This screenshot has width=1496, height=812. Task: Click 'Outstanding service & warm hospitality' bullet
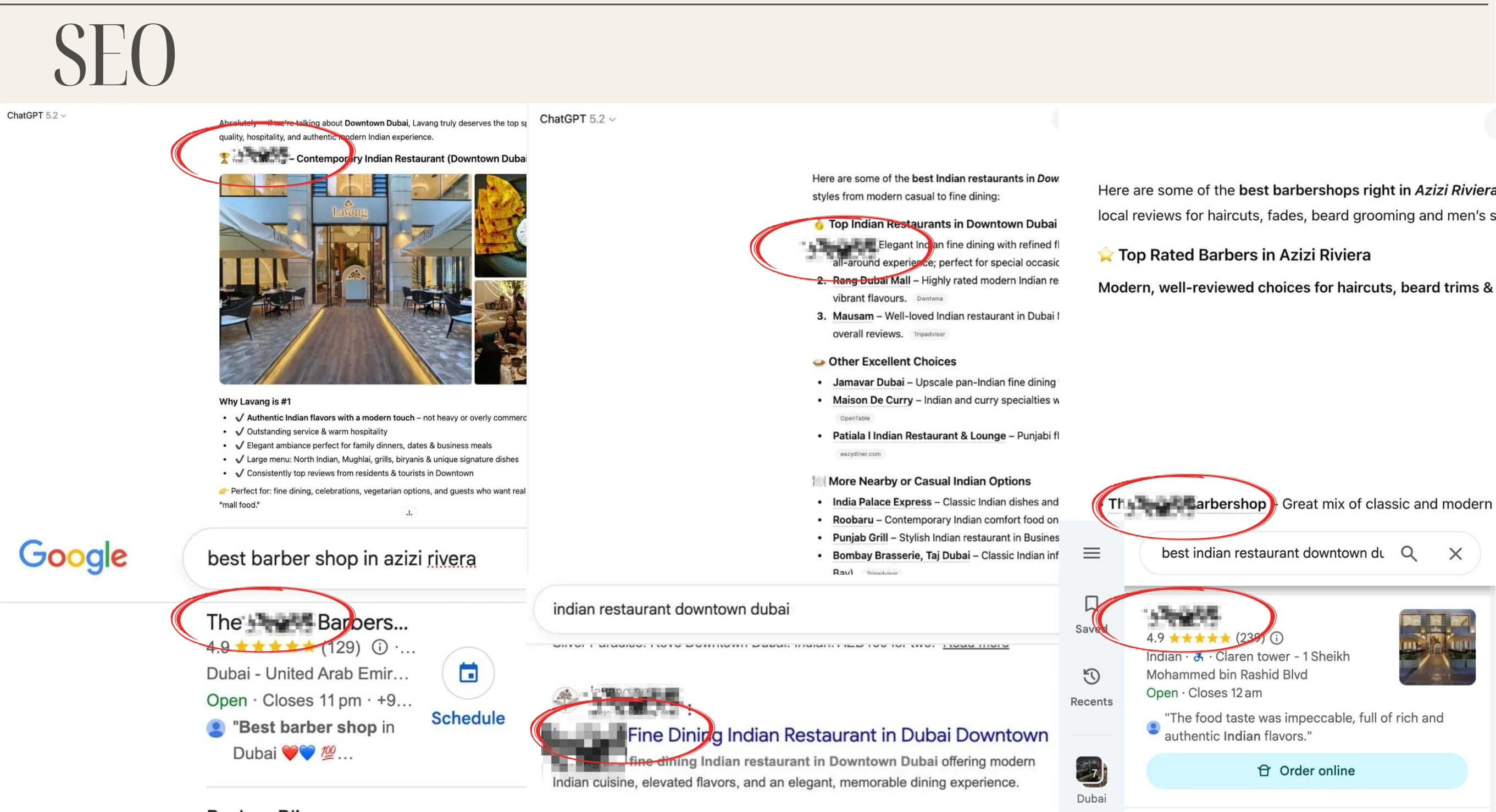point(317,432)
